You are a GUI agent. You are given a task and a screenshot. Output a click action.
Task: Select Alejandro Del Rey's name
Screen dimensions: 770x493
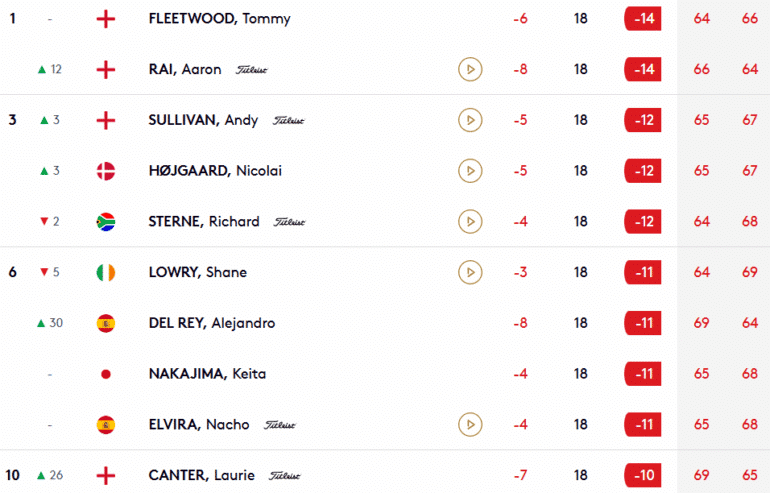pyautogui.click(x=211, y=323)
